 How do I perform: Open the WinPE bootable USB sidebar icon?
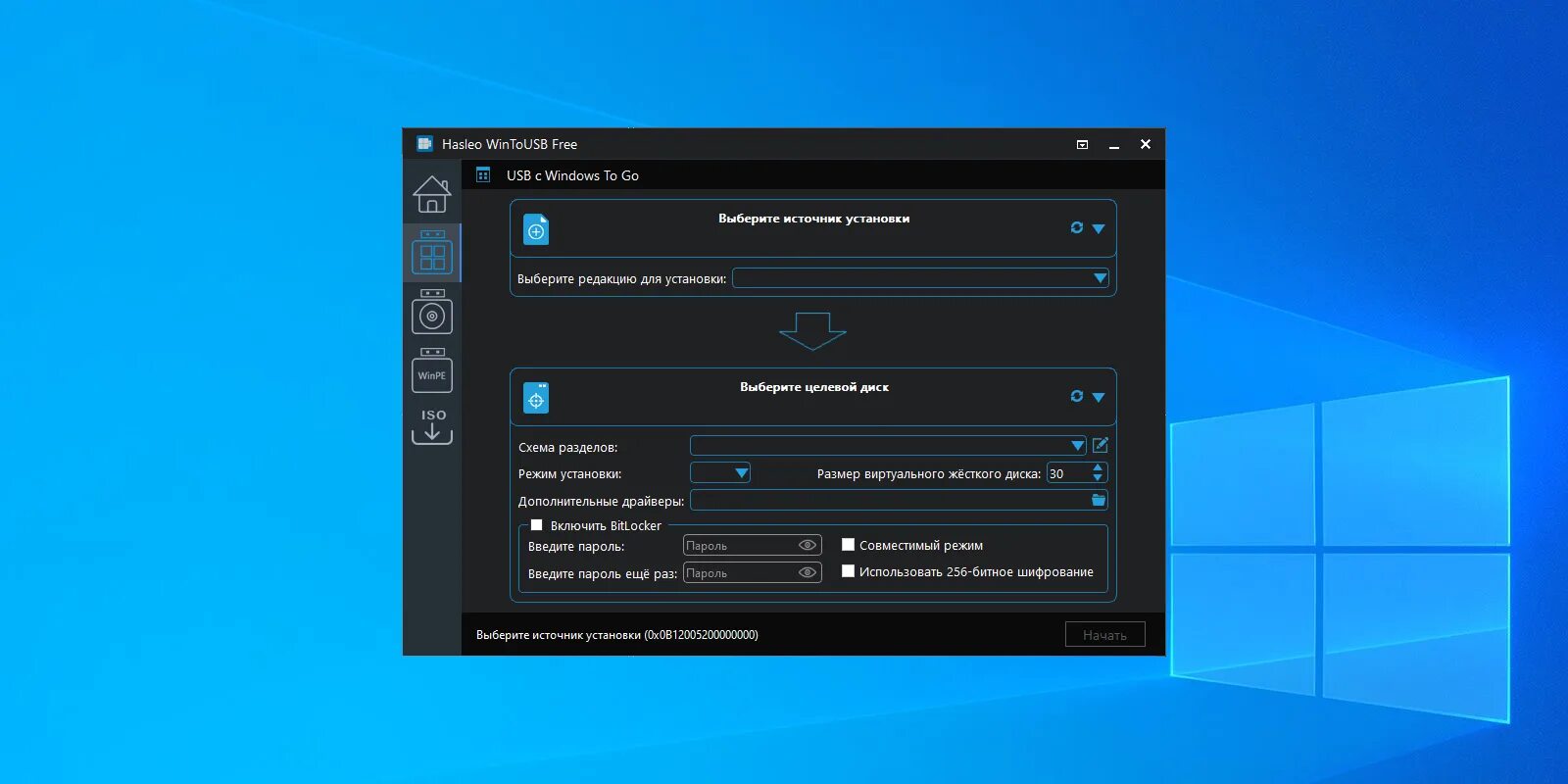(x=432, y=370)
